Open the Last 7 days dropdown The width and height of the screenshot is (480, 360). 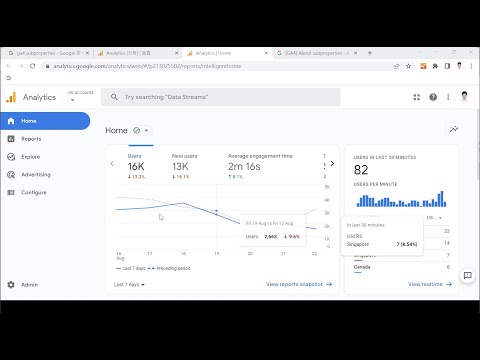(x=129, y=285)
